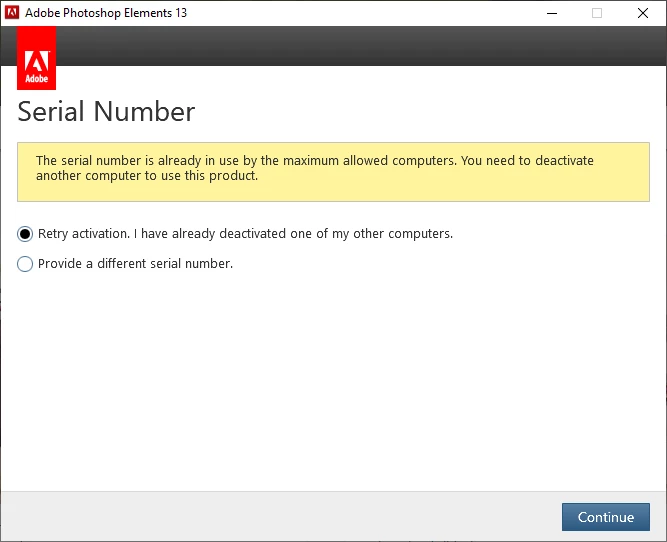Click the Photoshop Elements title bar icon
The width and height of the screenshot is (667, 542).
12,13
